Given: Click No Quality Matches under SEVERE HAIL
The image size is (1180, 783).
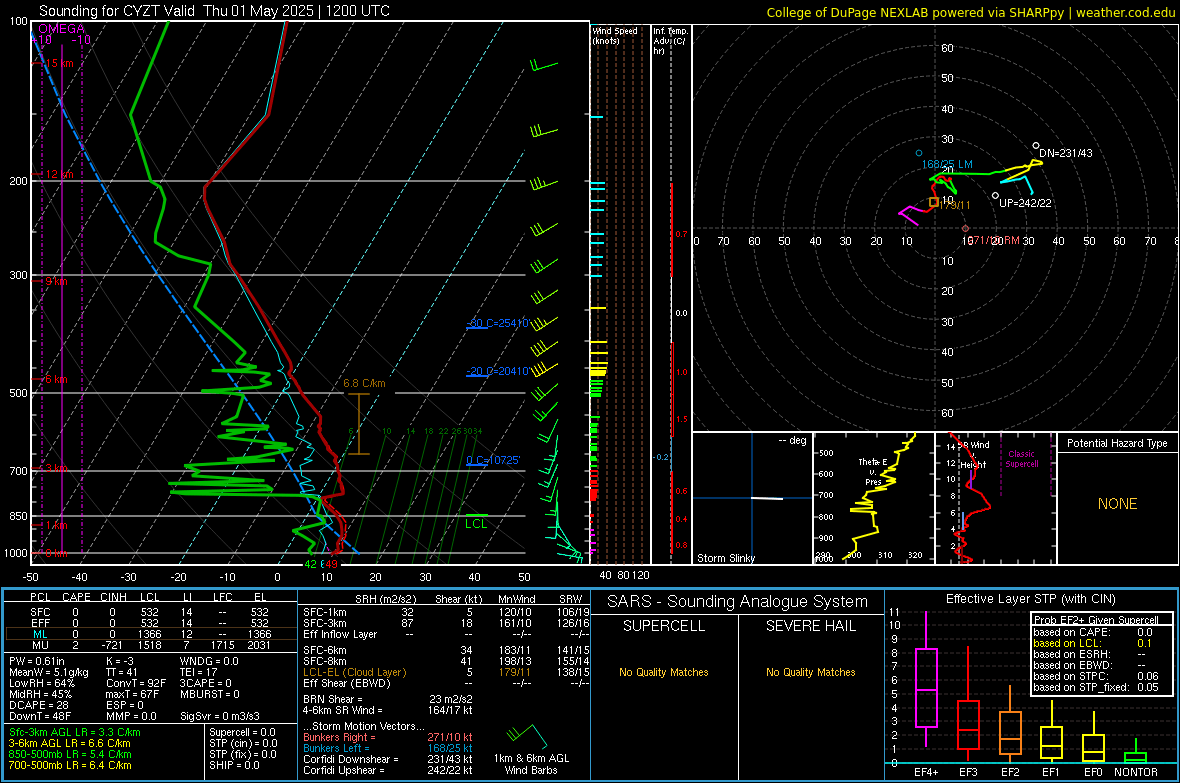Looking at the screenshot, I should 810,672.
